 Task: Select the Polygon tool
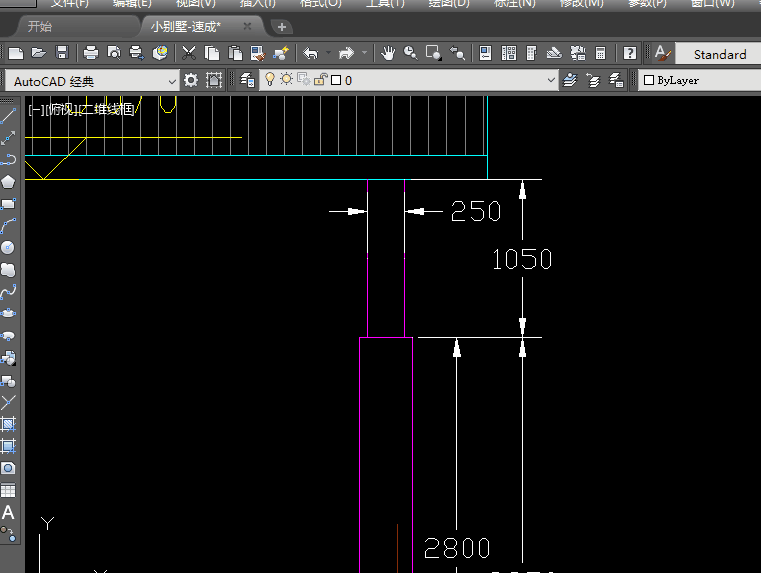point(8,182)
